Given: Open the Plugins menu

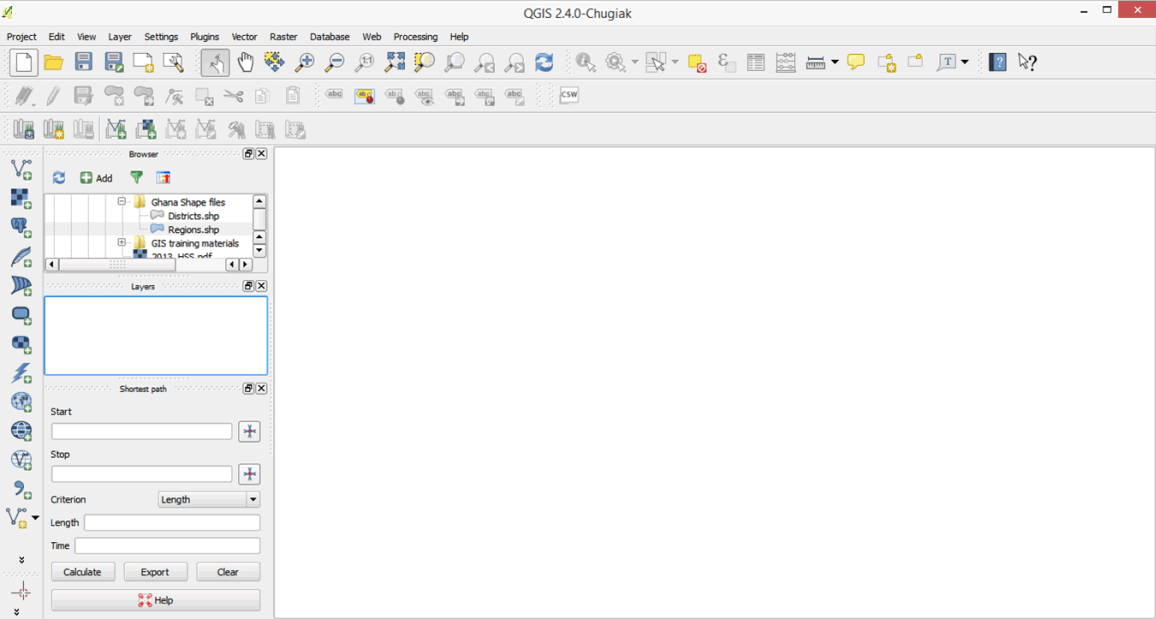Looking at the screenshot, I should (x=205, y=36).
